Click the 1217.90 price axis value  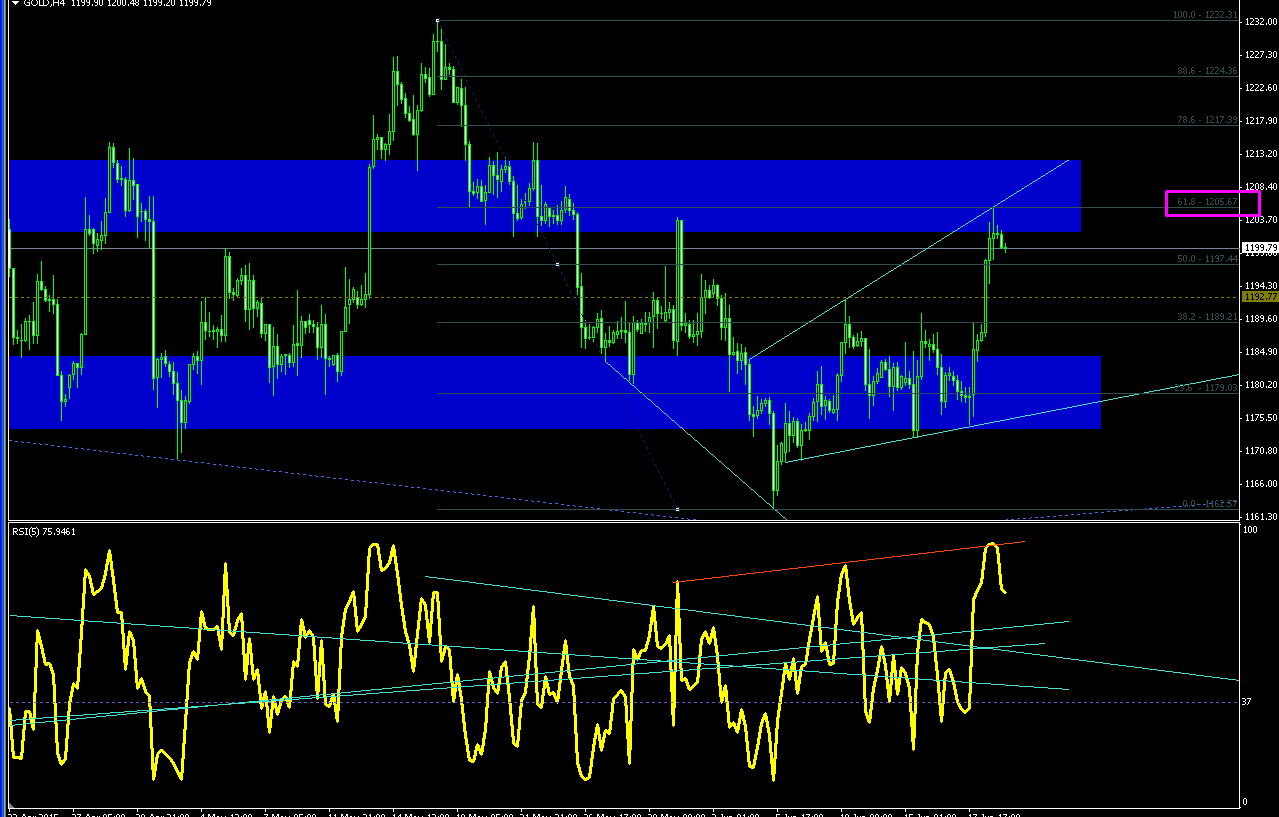[1260, 121]
